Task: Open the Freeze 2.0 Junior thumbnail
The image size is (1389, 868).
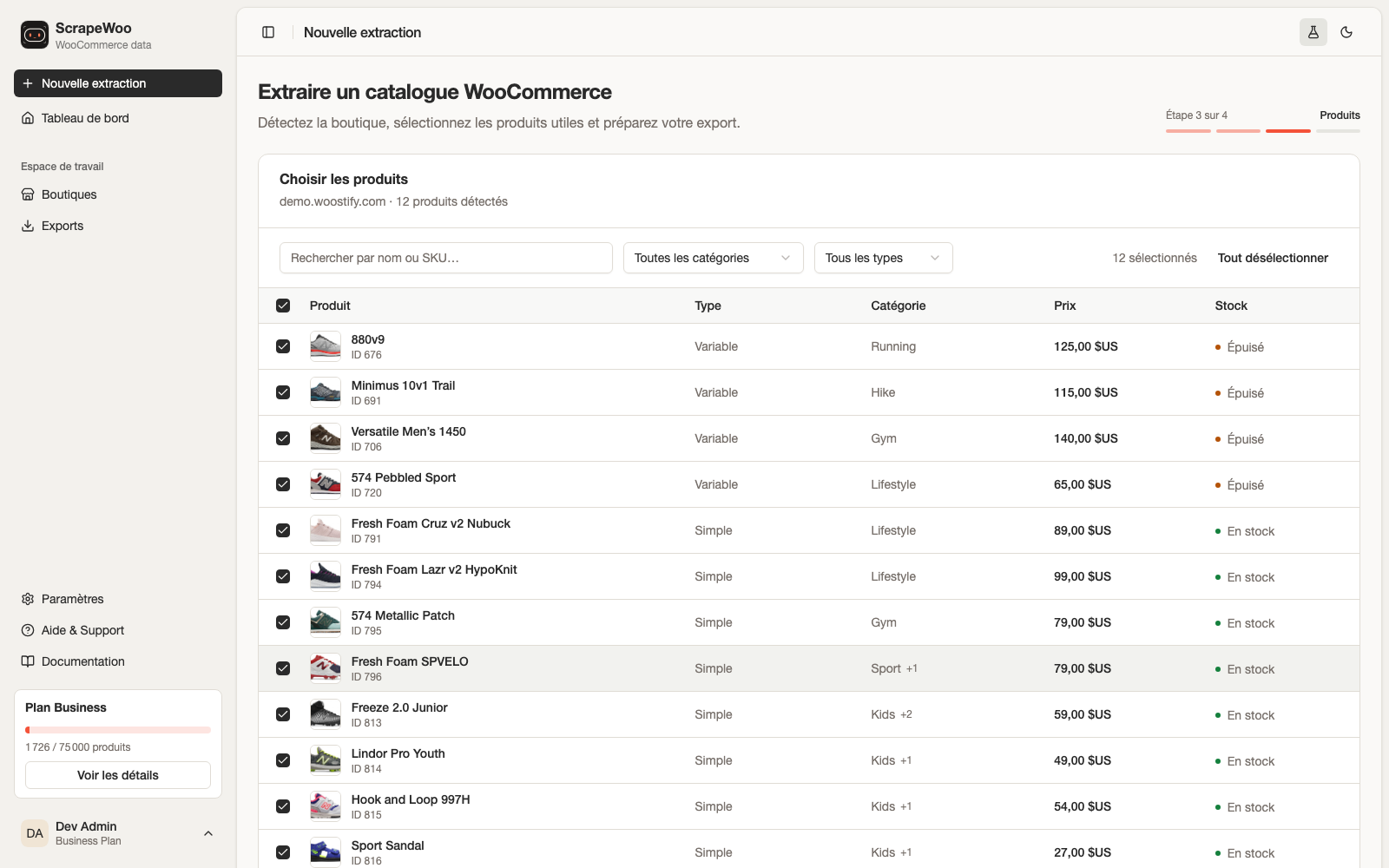Action: (x=326, y=714)
